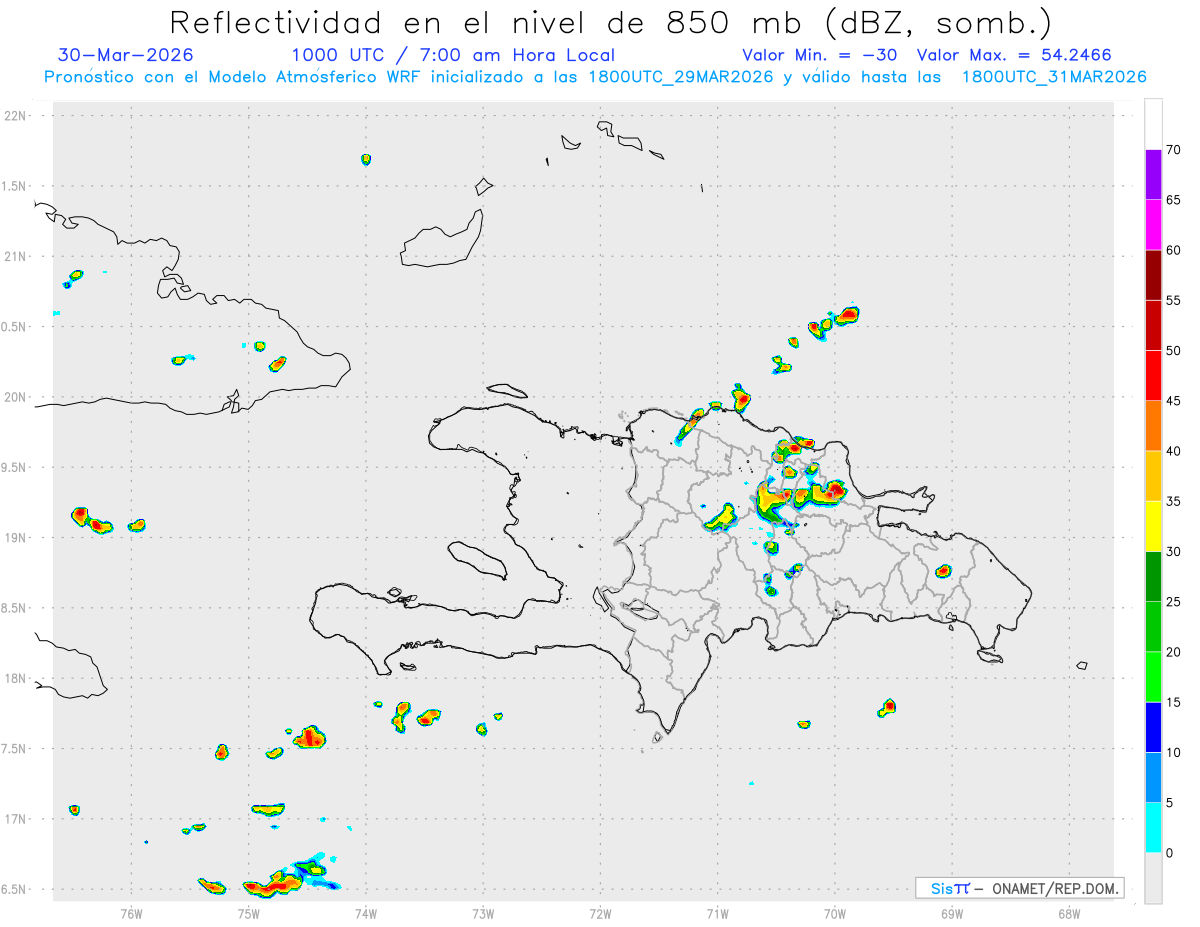Click the WRF model initialization subtitle text
The width and height of the screenshot is (1200, 927).
click(595, 77)
